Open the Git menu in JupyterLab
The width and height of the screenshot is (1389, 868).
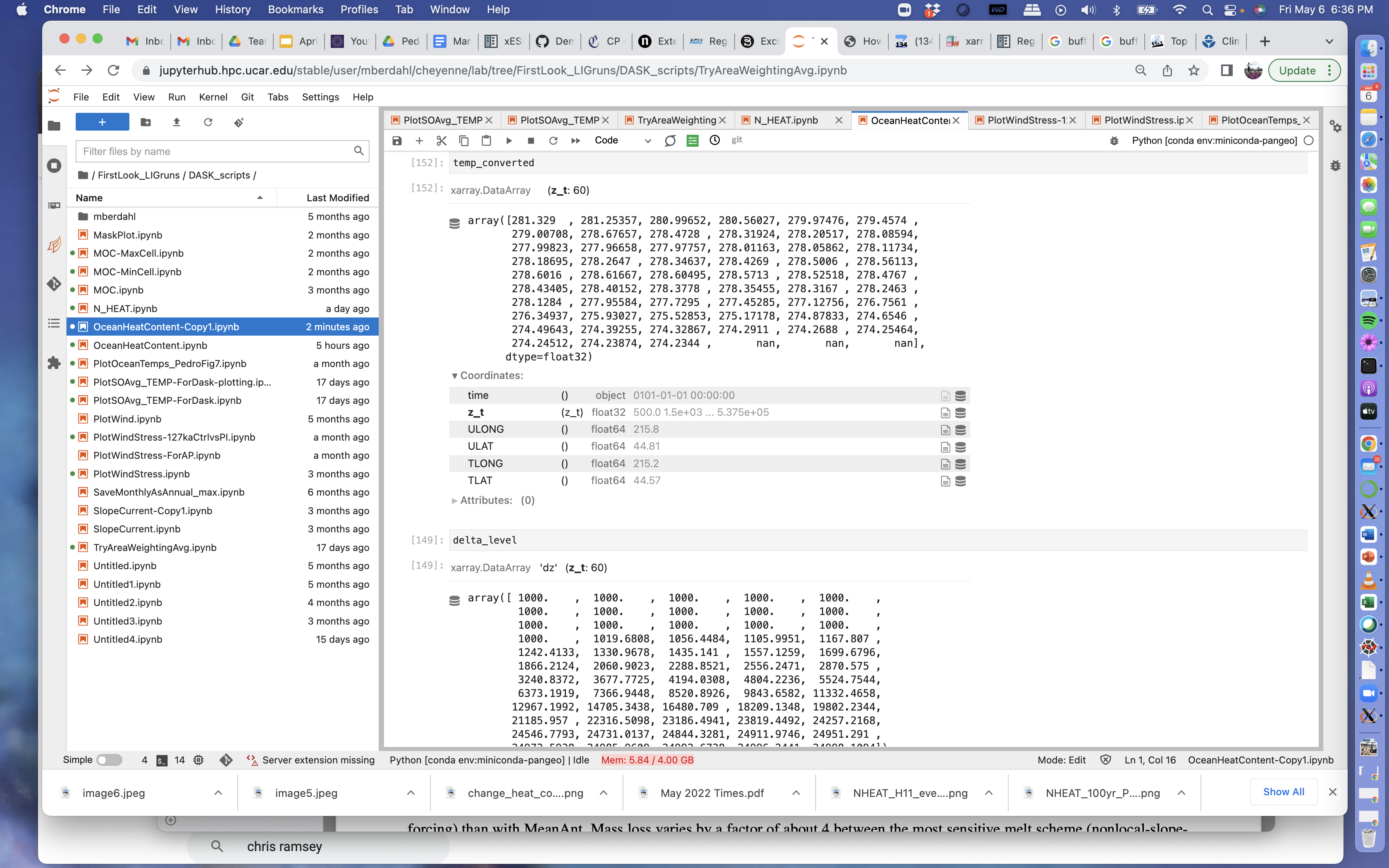[x=247, y=97]
